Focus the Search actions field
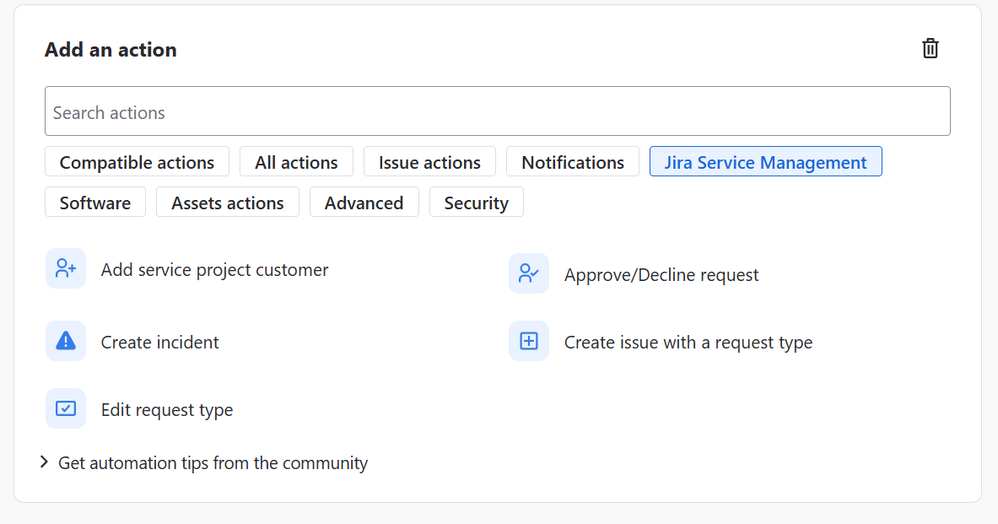Image resolution: width=998 pixels, height=524 pixels. (x=497, y=111)
